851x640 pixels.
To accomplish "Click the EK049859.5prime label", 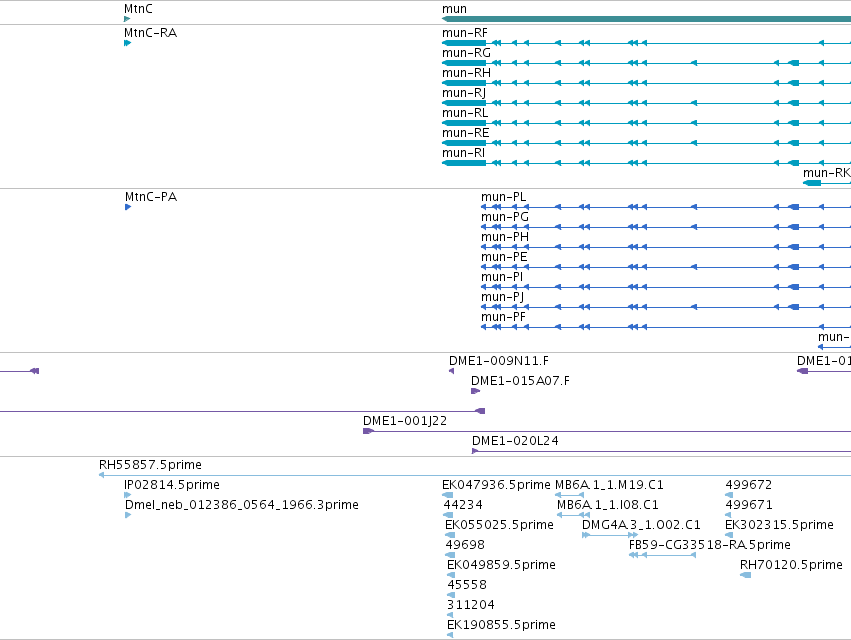I will click(501, 565).
